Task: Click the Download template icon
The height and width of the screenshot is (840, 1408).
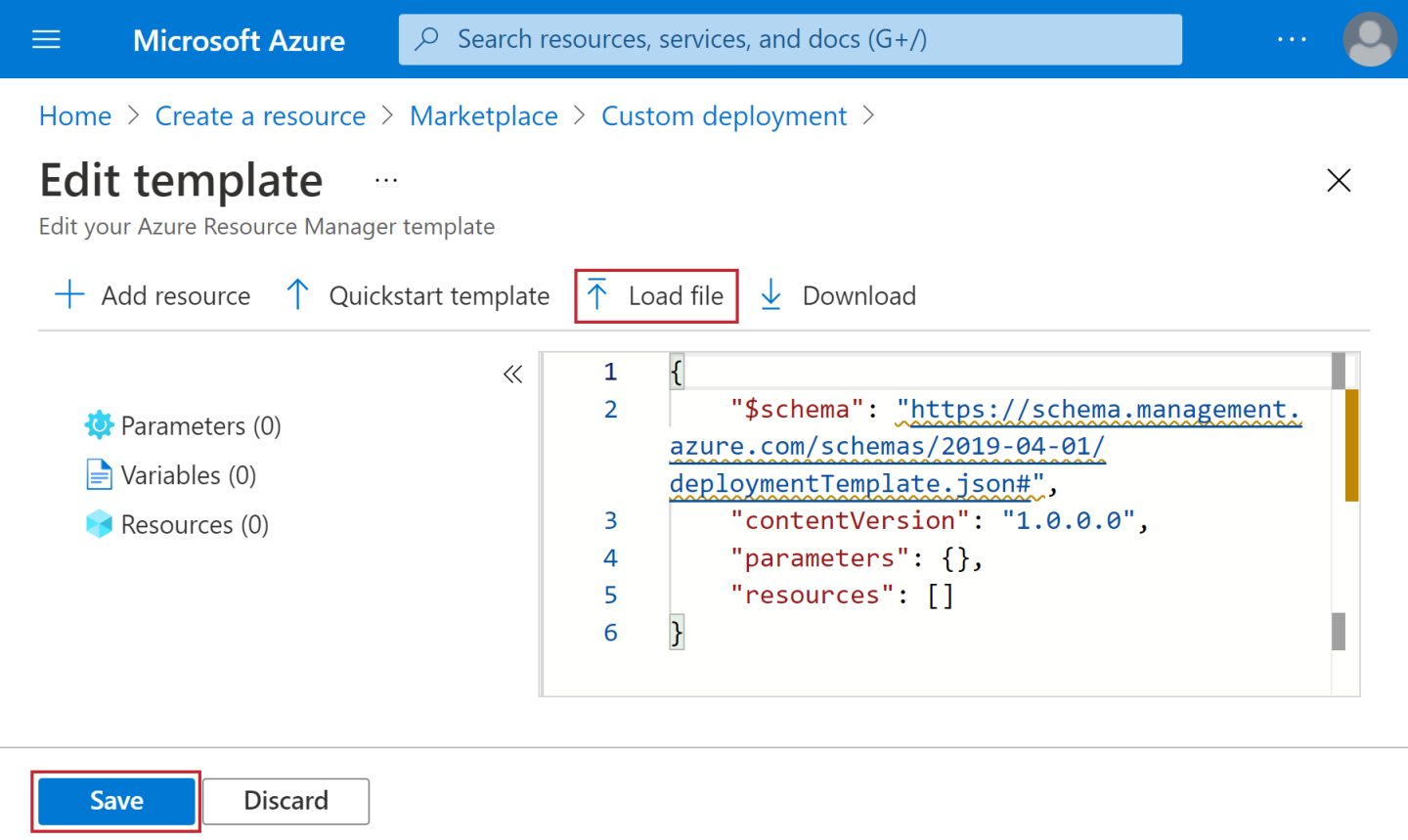Action: pyautogui.click(x=771, y=295)
